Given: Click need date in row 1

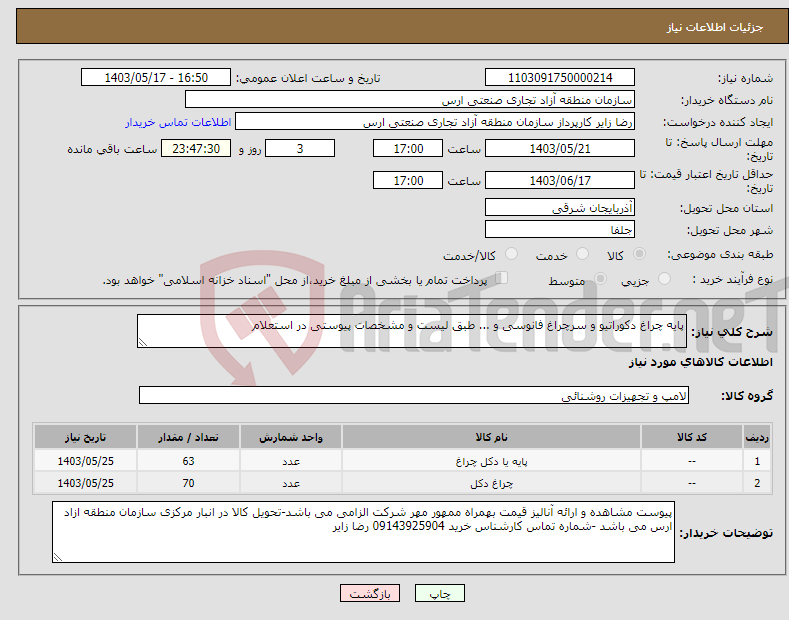Looking at the screenshot, I should [x=86, y=461].
